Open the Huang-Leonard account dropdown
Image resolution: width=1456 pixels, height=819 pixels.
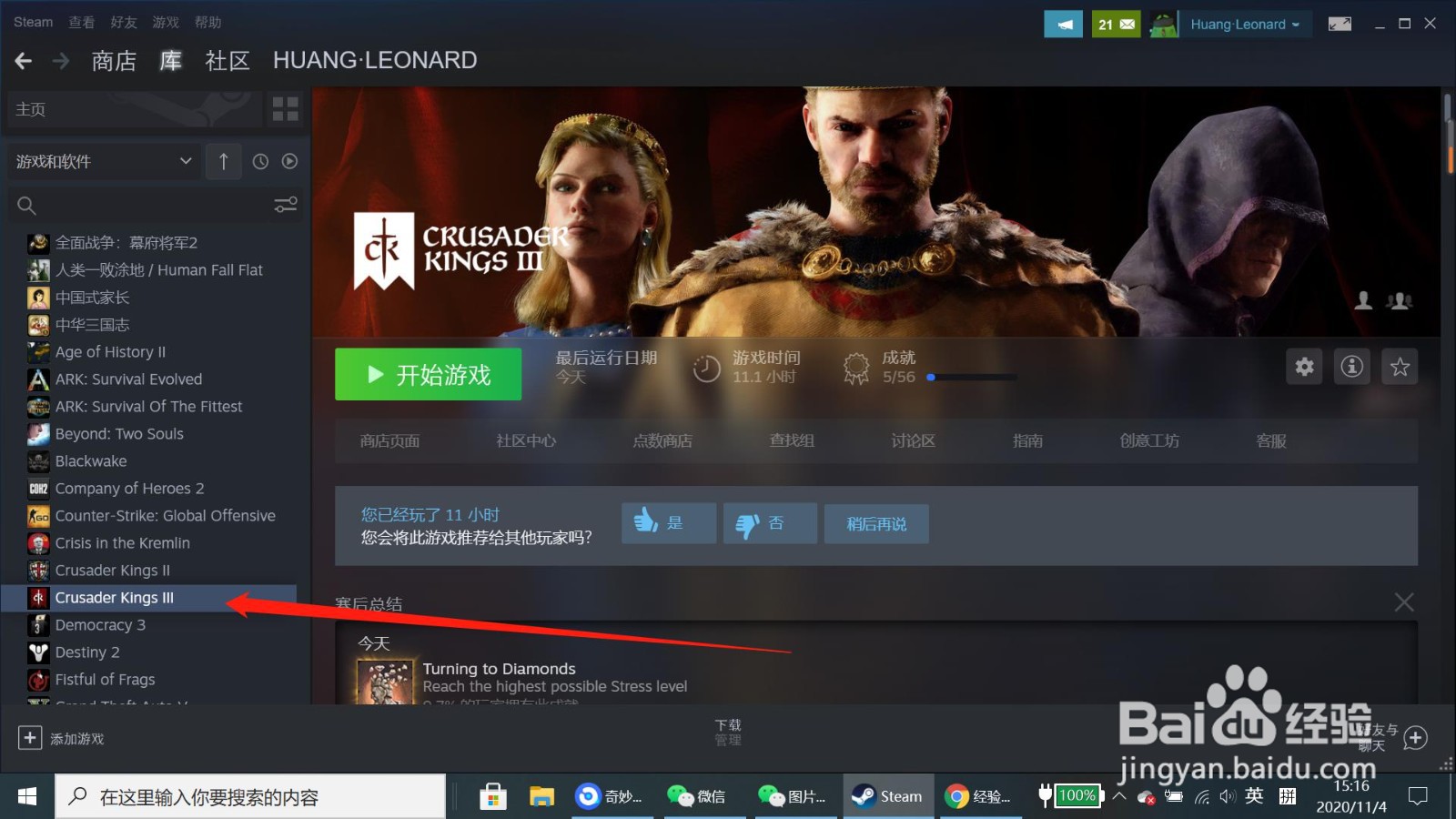(x=1245, y=25)
